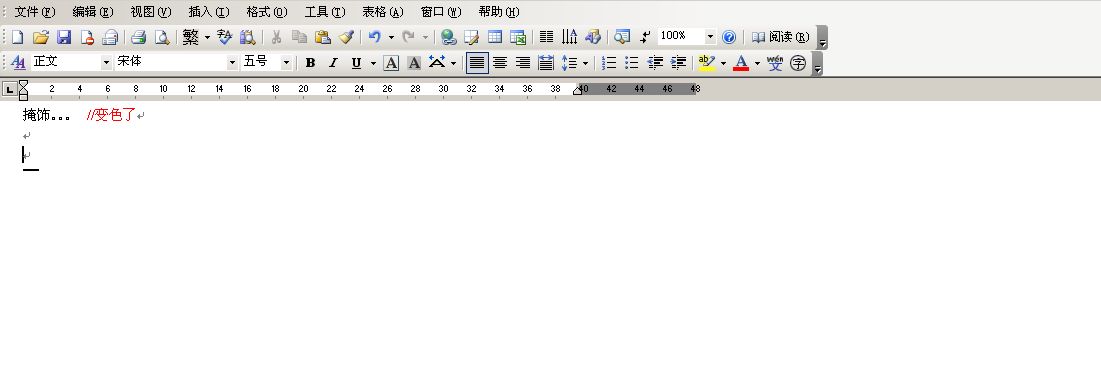Expand the undo history dropdown arrow

391,37
